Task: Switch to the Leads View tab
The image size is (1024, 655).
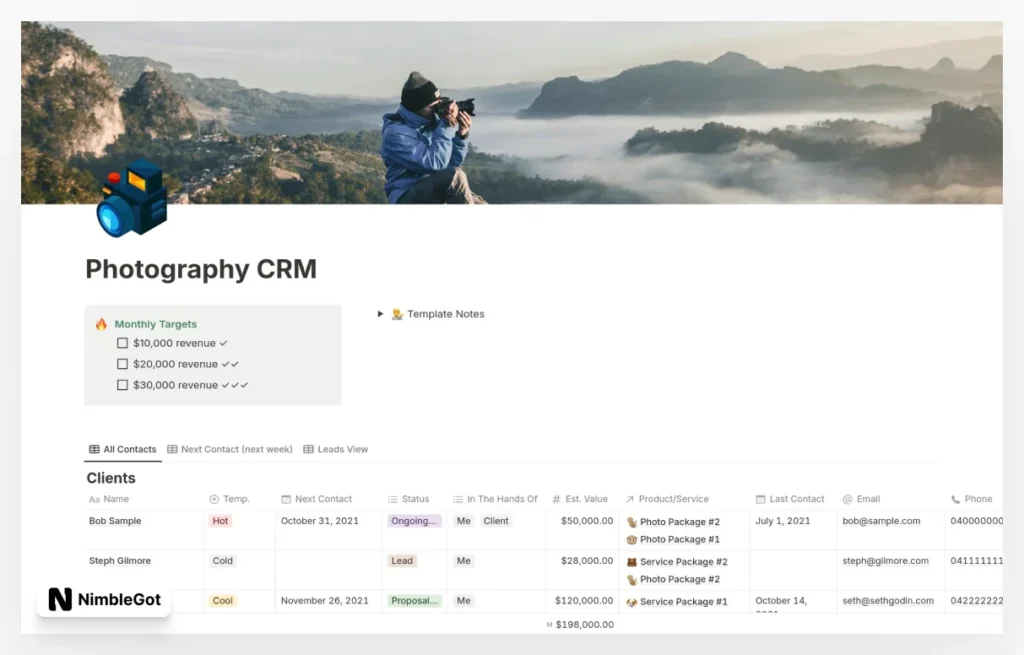Action: coord(336,449)
